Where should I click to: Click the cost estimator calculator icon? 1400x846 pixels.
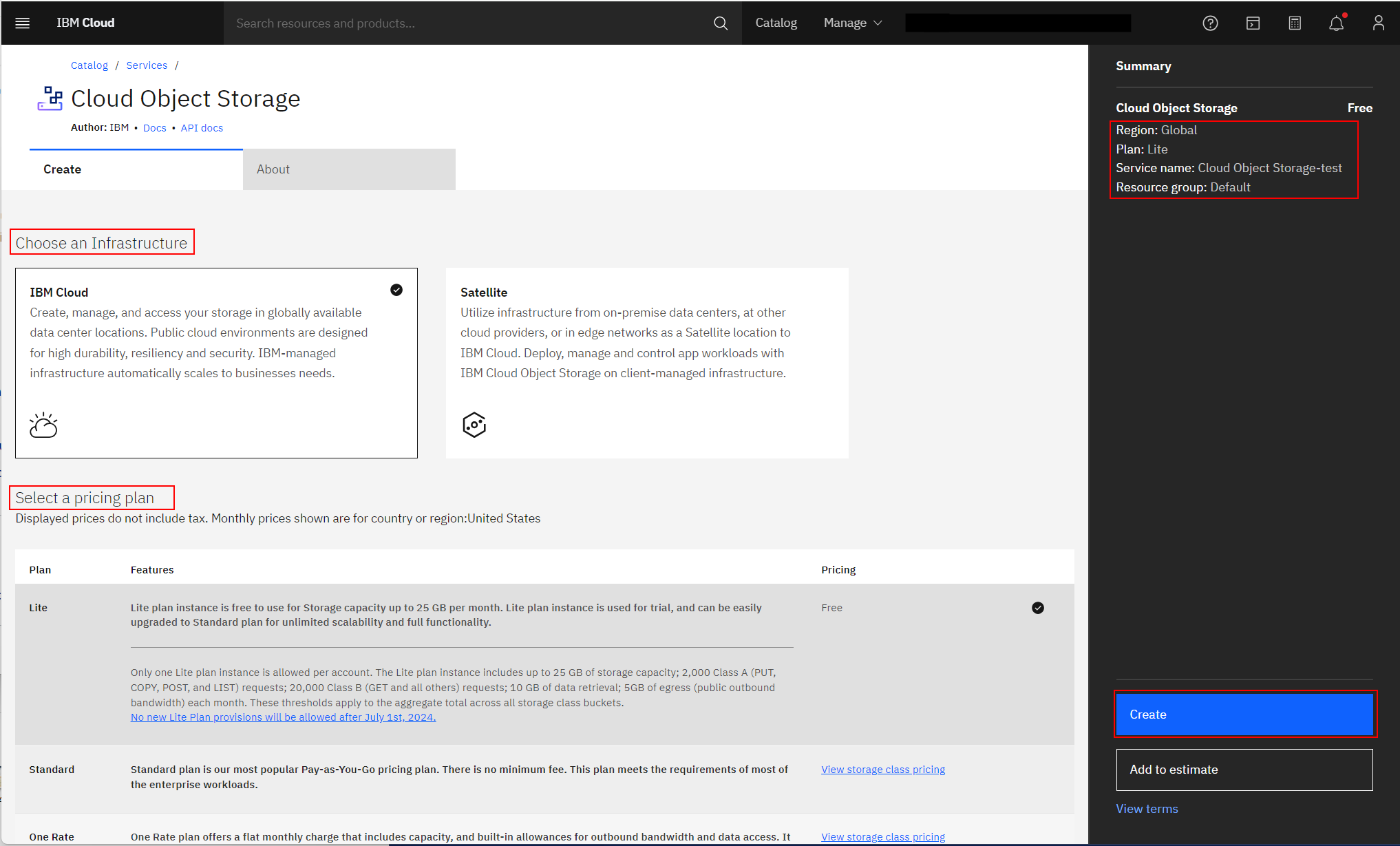(x=1295, y=22)
